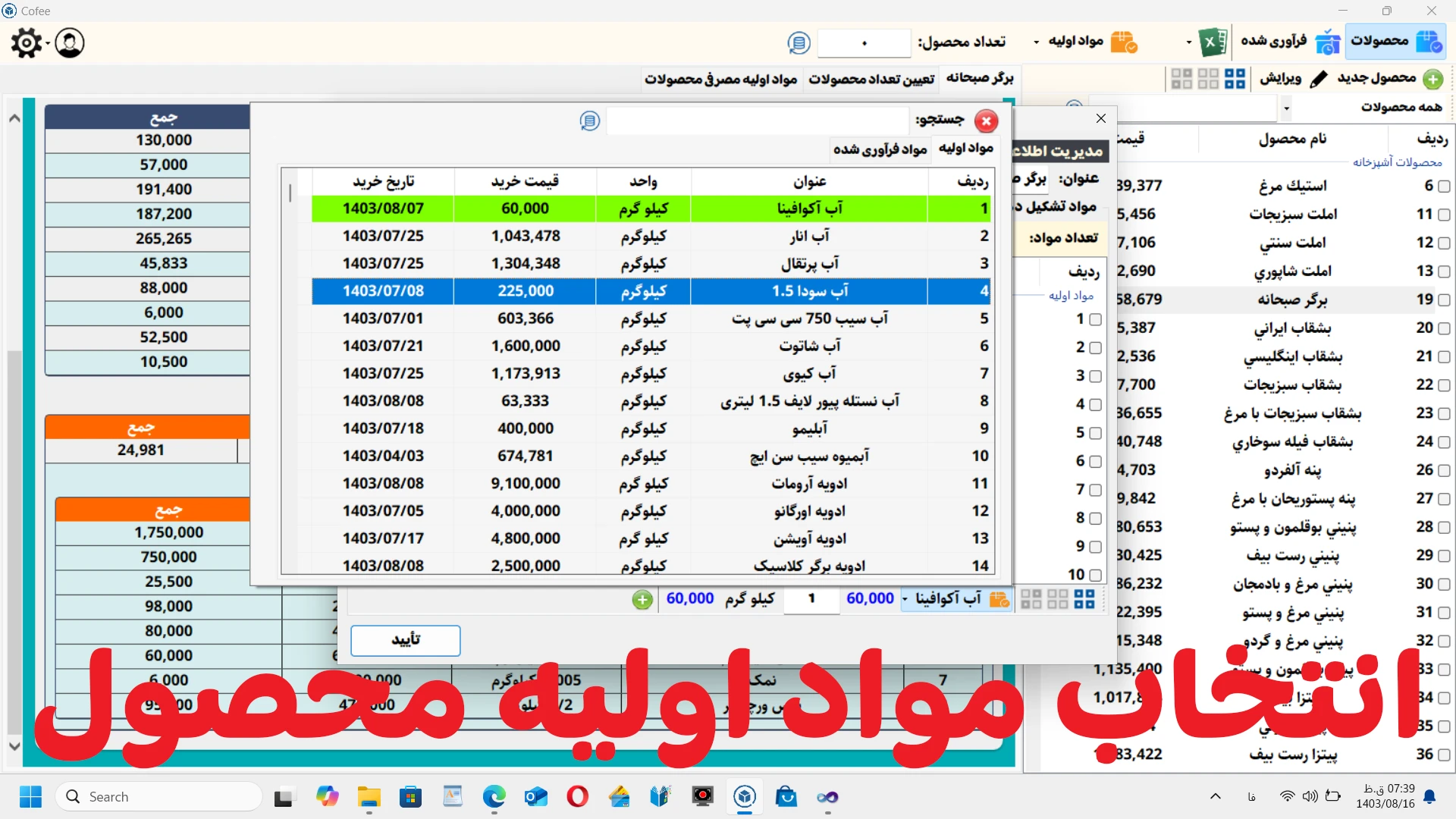Click the جستجو search input field

point(757,121)
